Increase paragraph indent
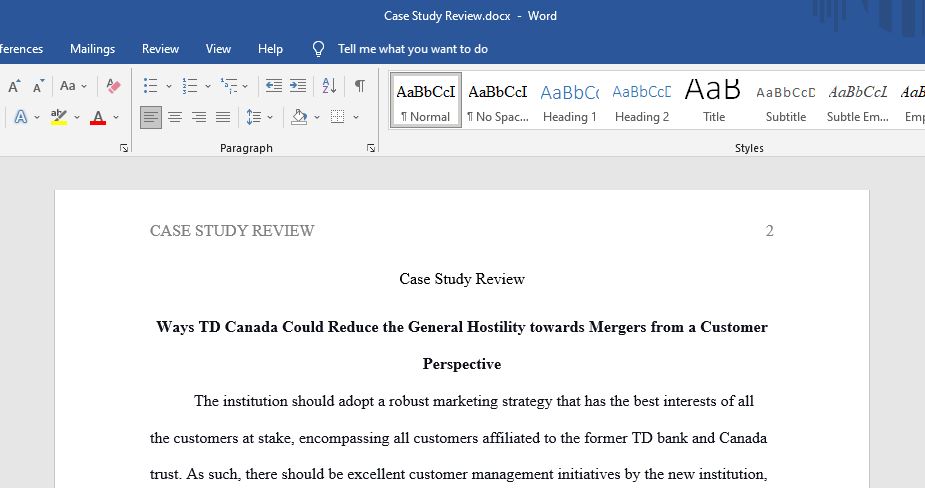Image resolution: width=925 pixels, height=488 pixels. click(298, 86)
